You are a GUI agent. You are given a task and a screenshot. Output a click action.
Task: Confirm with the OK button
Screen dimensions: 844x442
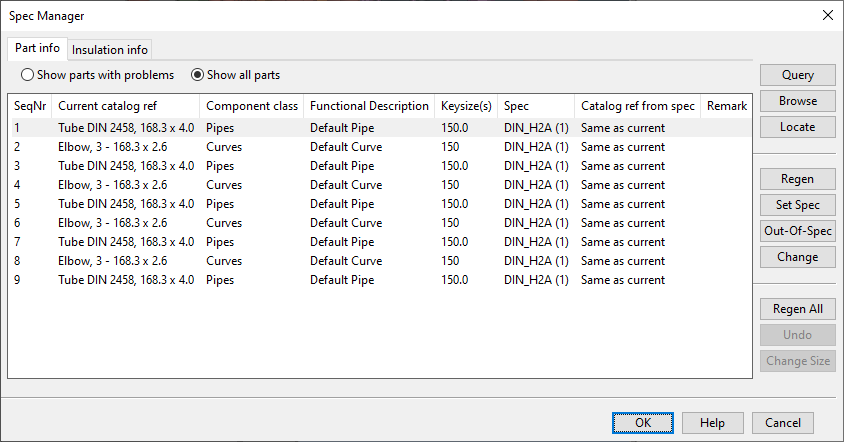click(643, 423)
